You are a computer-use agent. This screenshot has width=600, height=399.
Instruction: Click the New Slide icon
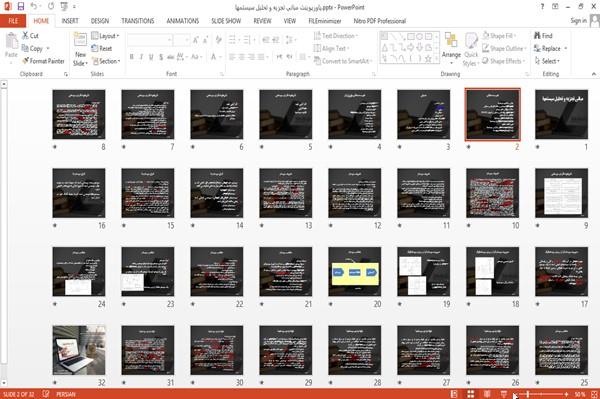click(80, 40)
